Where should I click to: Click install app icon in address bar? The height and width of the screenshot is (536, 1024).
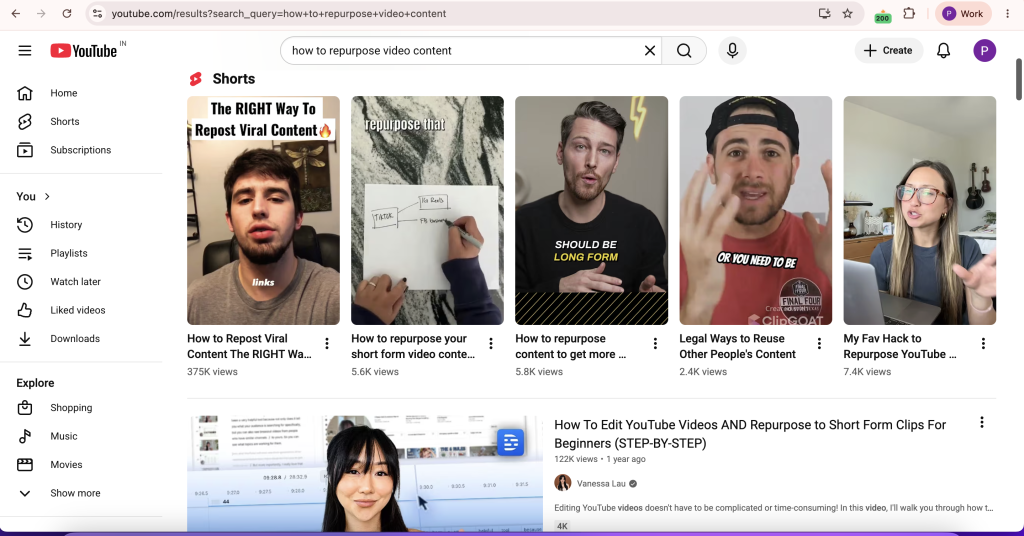pyautogui.click(x=824, y=14)
